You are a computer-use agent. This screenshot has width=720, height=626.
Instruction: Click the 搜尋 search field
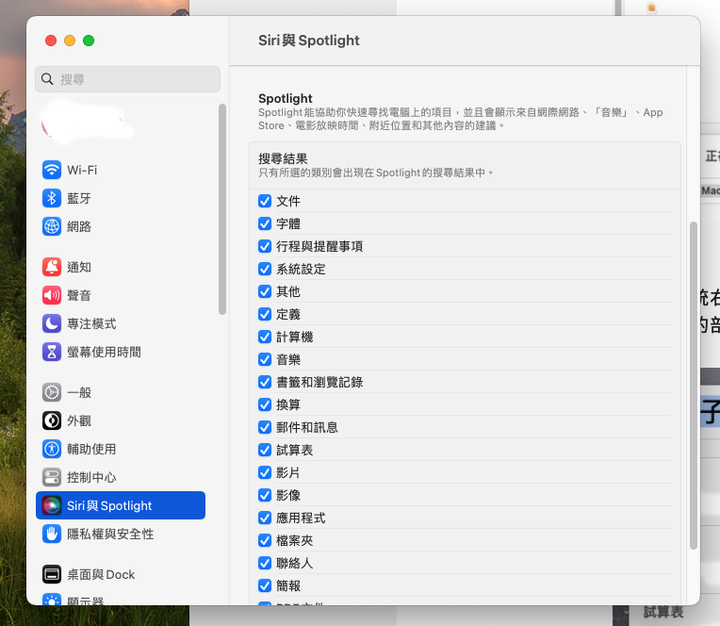point(128,79)
